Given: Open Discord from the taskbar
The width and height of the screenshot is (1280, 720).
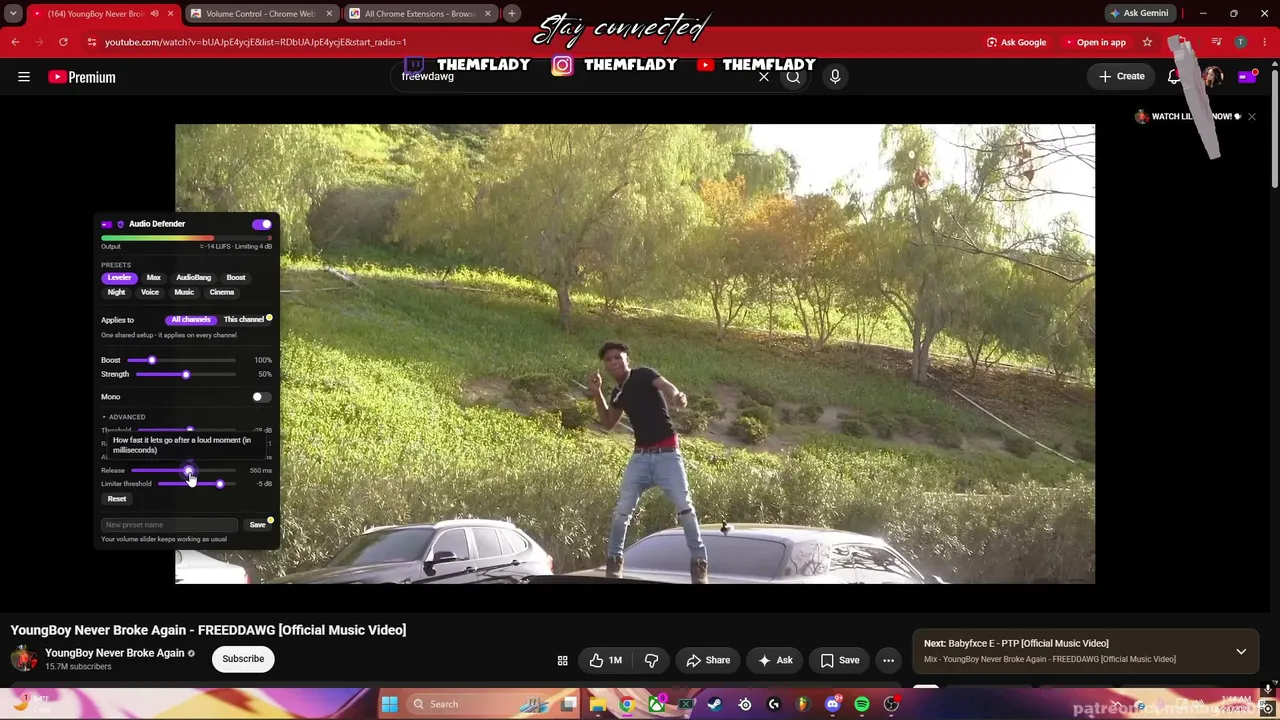Looking at the screenshot, I should click(x=833, y=704).
